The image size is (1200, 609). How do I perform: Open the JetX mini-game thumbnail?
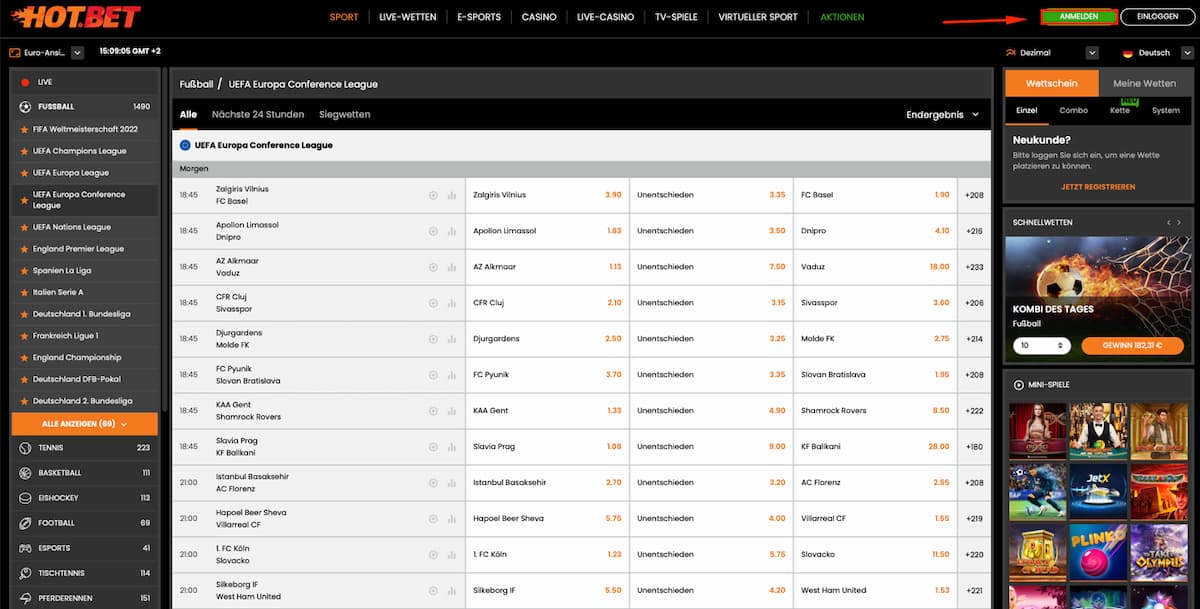coord(1098,492)
